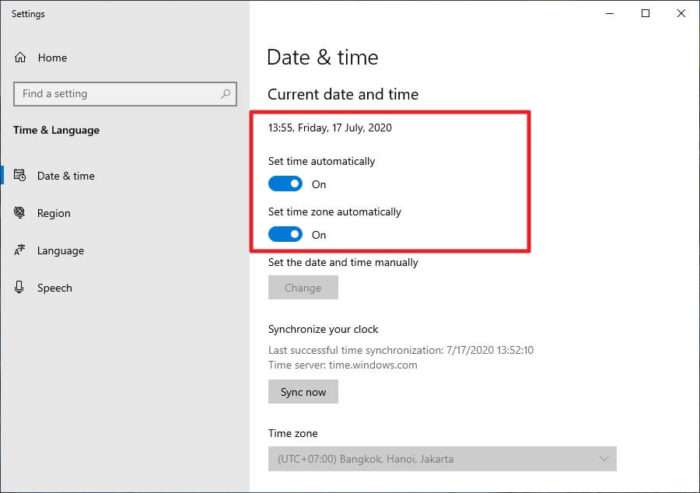
Task: Click the Date & time calendar icon
Action: [x=20, y=175]
